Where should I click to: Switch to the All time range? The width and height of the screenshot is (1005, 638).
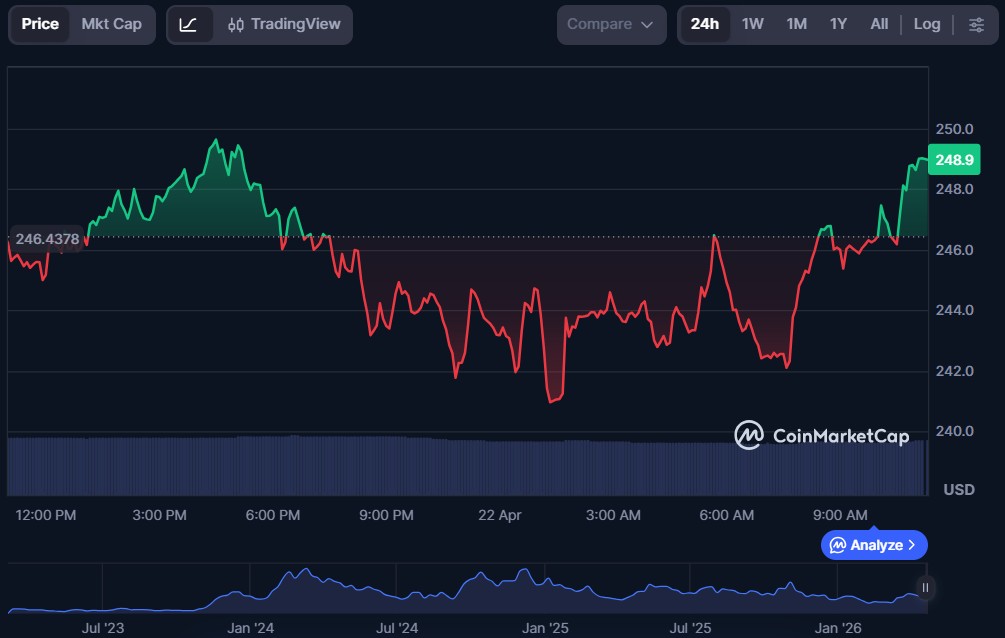[x=879, y=23]
